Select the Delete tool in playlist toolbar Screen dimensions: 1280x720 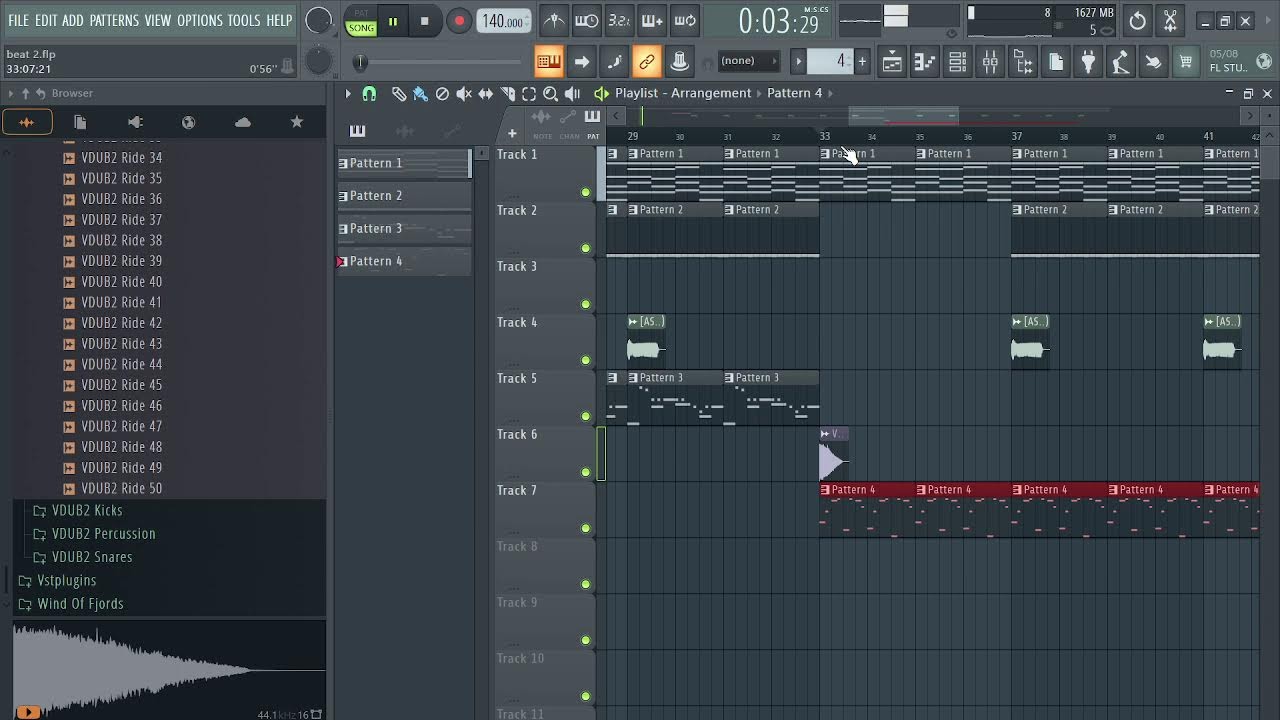pyautogui.click(x=442, y=93)
